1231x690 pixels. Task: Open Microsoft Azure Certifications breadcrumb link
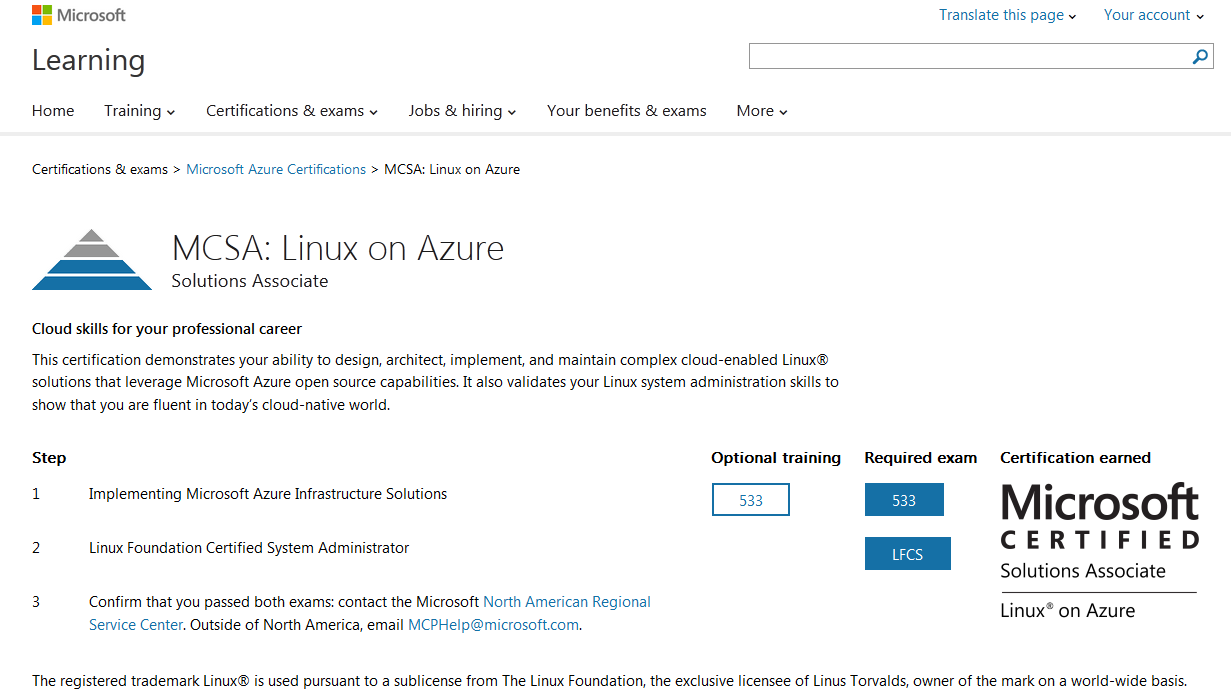pos(276,170)
